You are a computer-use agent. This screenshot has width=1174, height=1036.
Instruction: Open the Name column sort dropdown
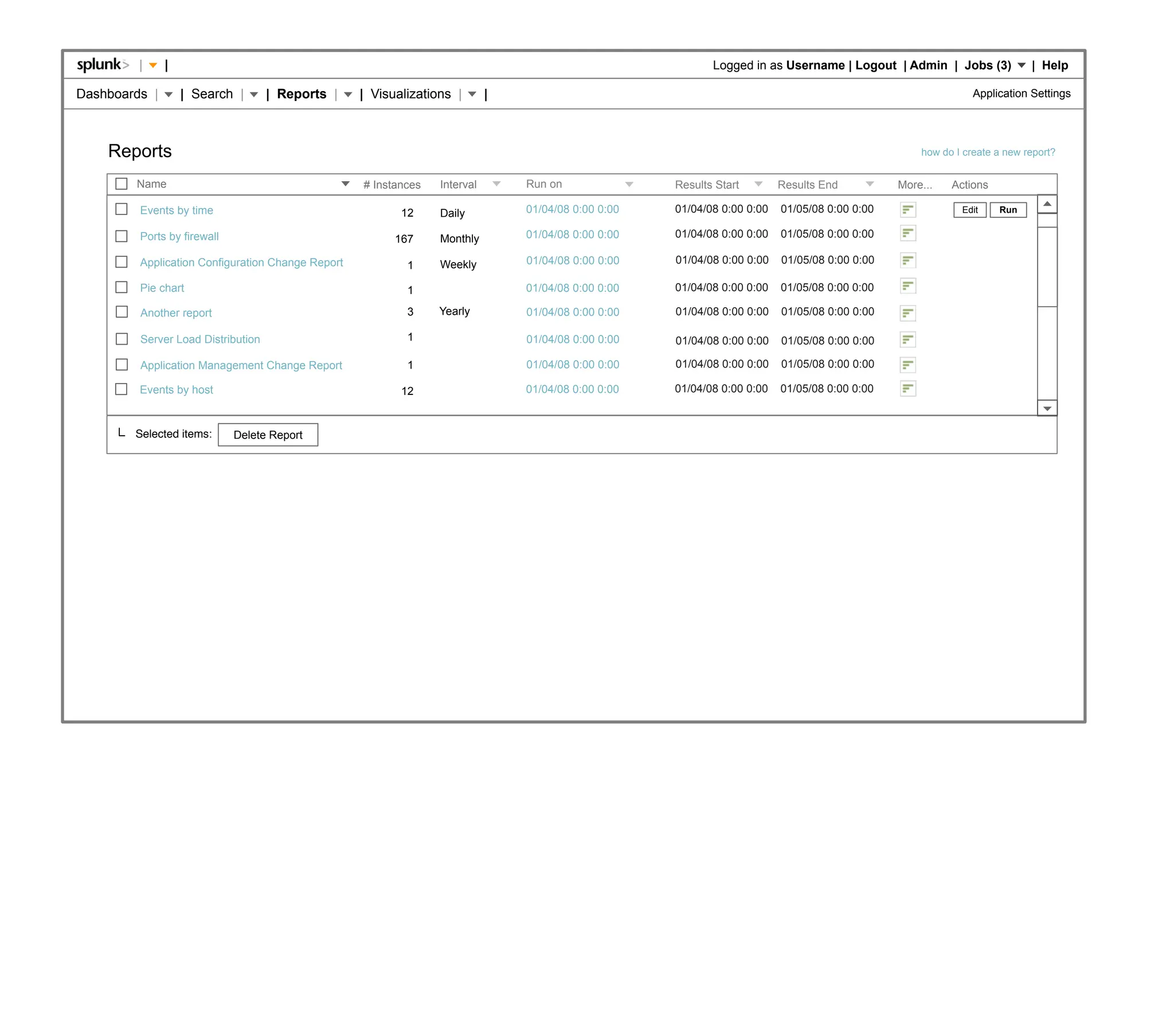345,184
